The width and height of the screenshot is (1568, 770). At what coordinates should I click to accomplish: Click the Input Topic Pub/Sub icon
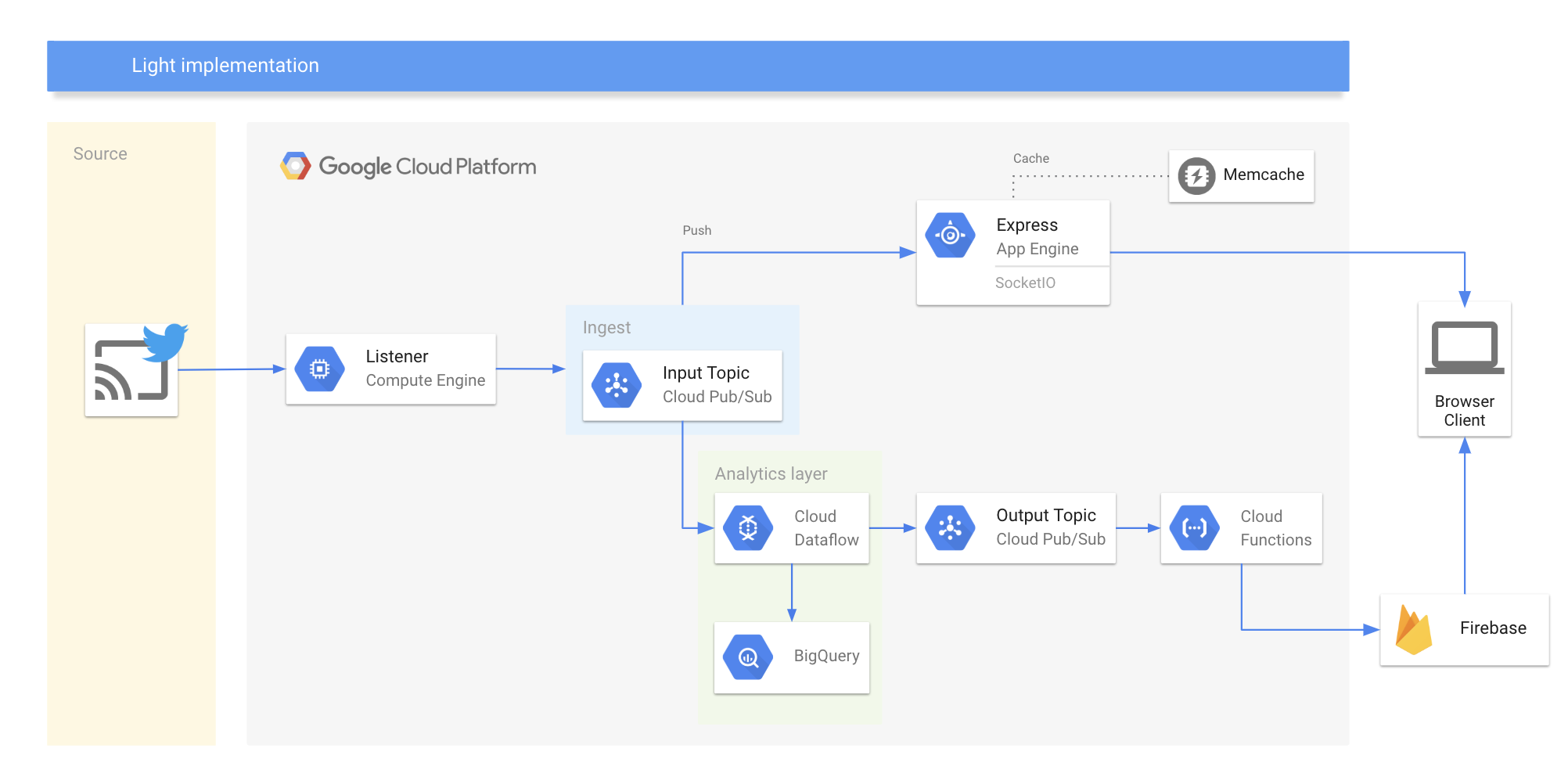(617, 385)
